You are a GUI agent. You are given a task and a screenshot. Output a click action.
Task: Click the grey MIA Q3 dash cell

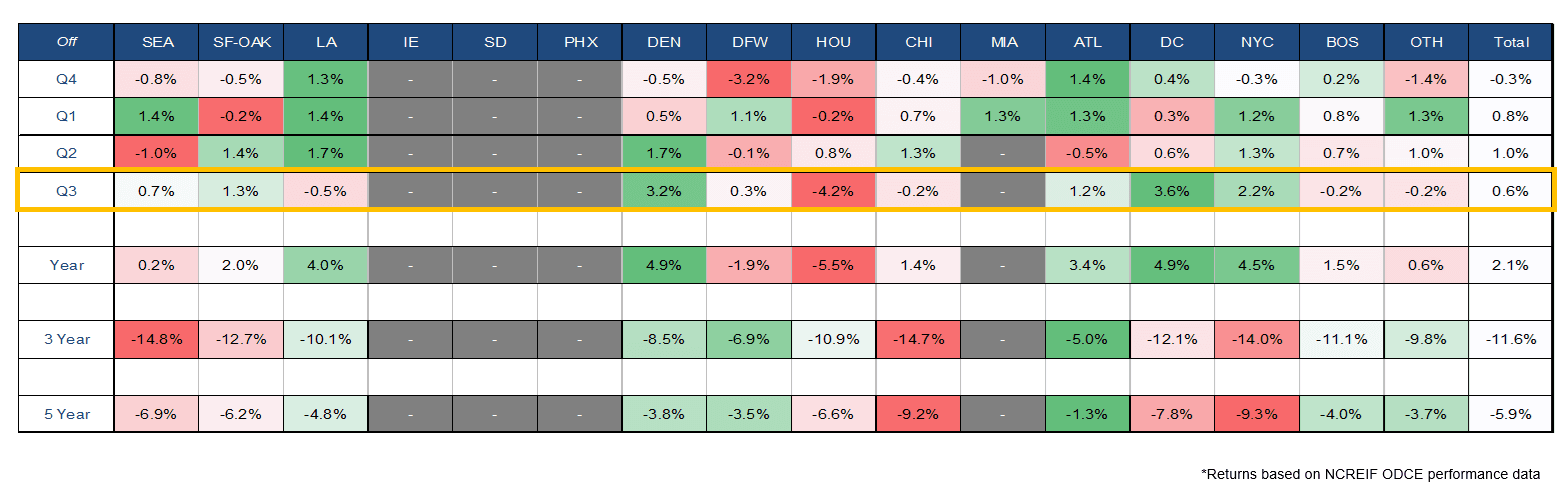click(1002, 190)
